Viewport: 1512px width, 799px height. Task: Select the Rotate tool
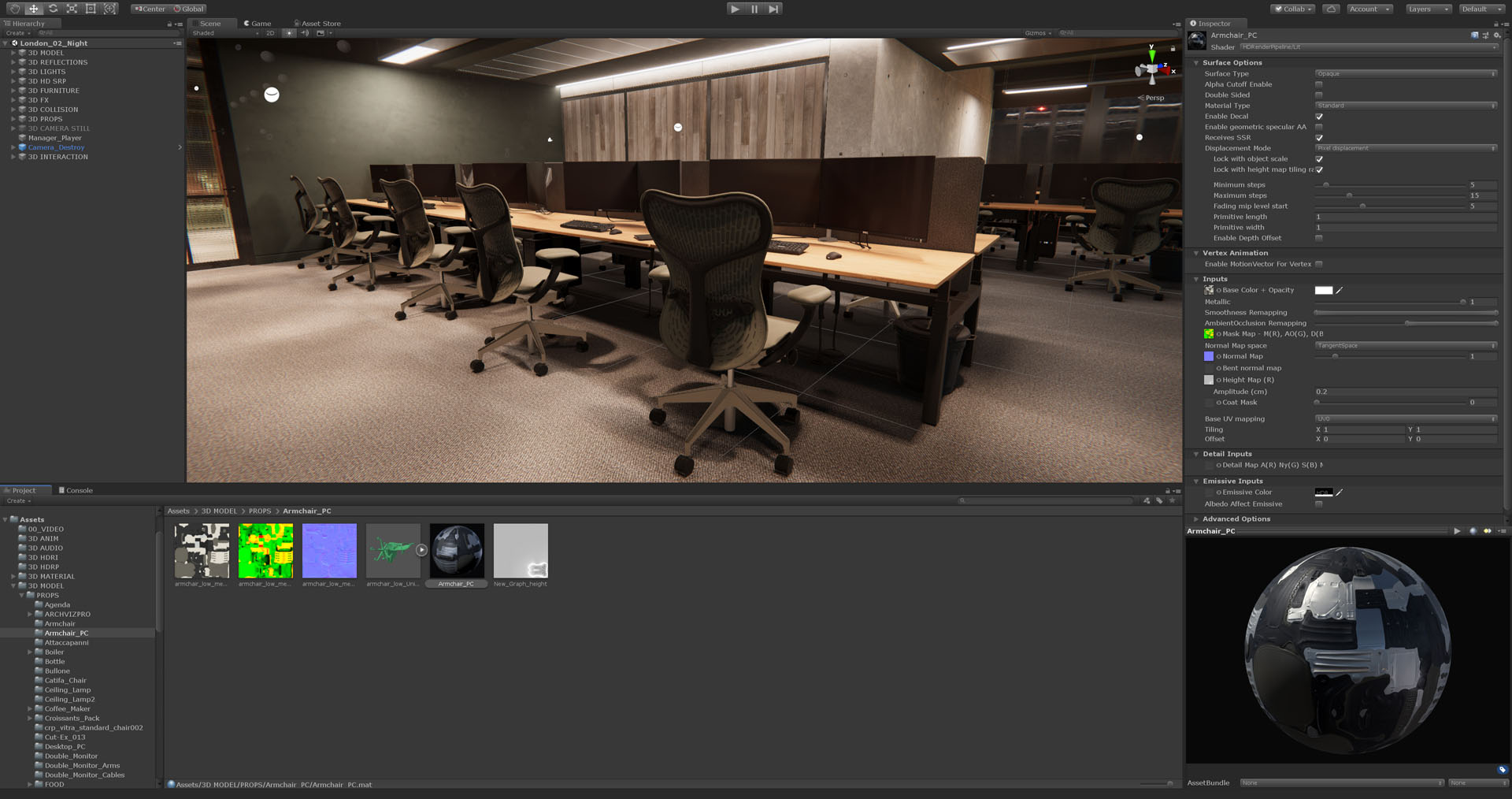(x=53, y=9)
